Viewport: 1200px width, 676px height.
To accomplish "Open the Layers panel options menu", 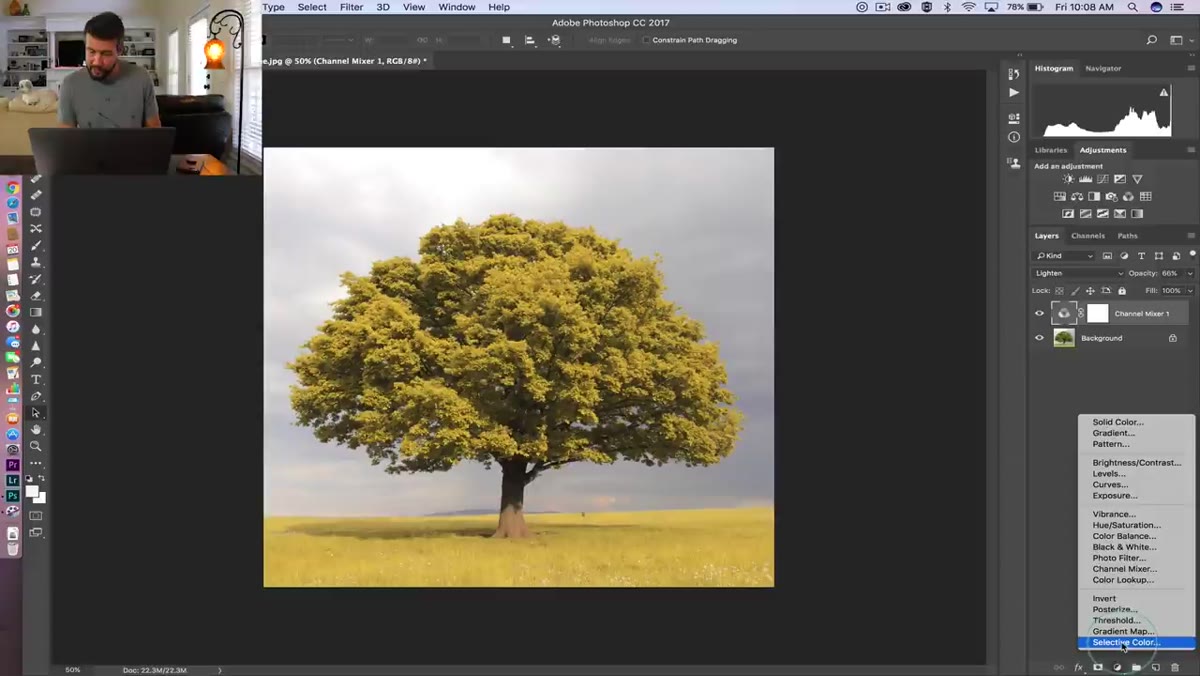I will (1191, 235).
